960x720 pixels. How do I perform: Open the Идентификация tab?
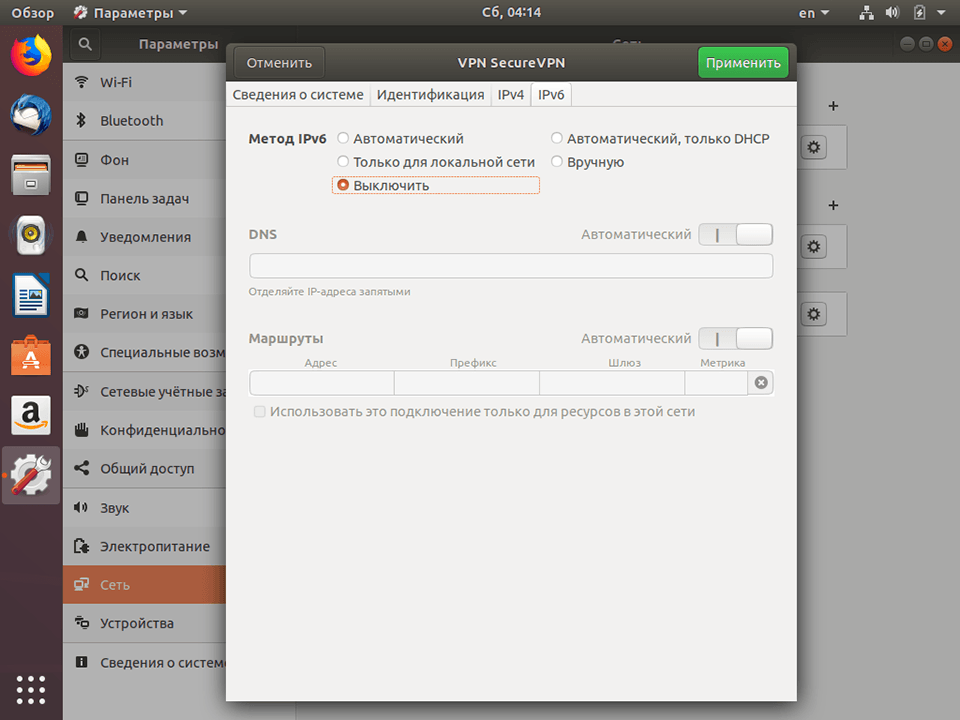[431, 94]
